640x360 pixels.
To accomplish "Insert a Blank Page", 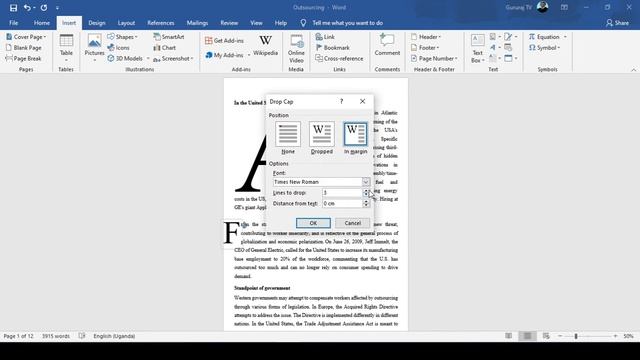I will pos(24,48).
